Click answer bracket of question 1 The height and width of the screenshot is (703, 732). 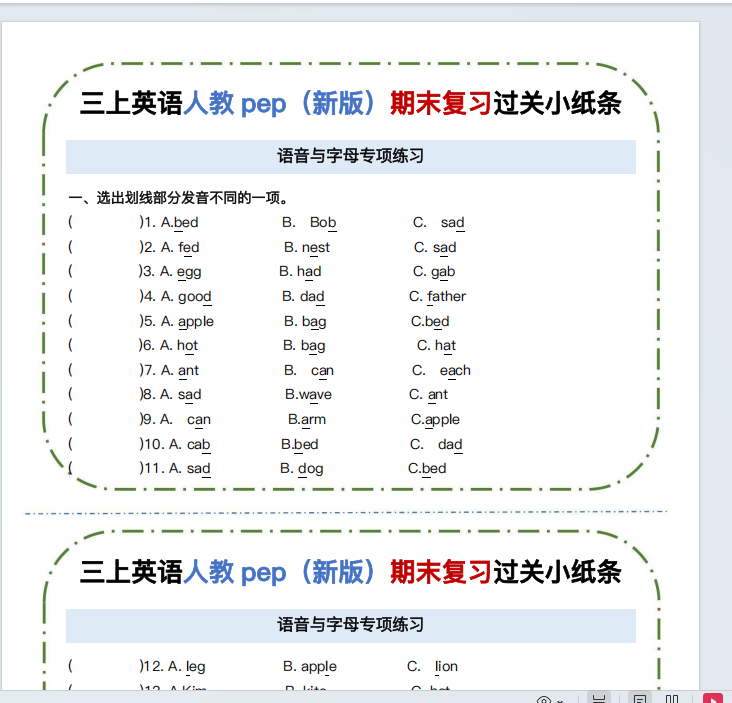click(106, 222)
